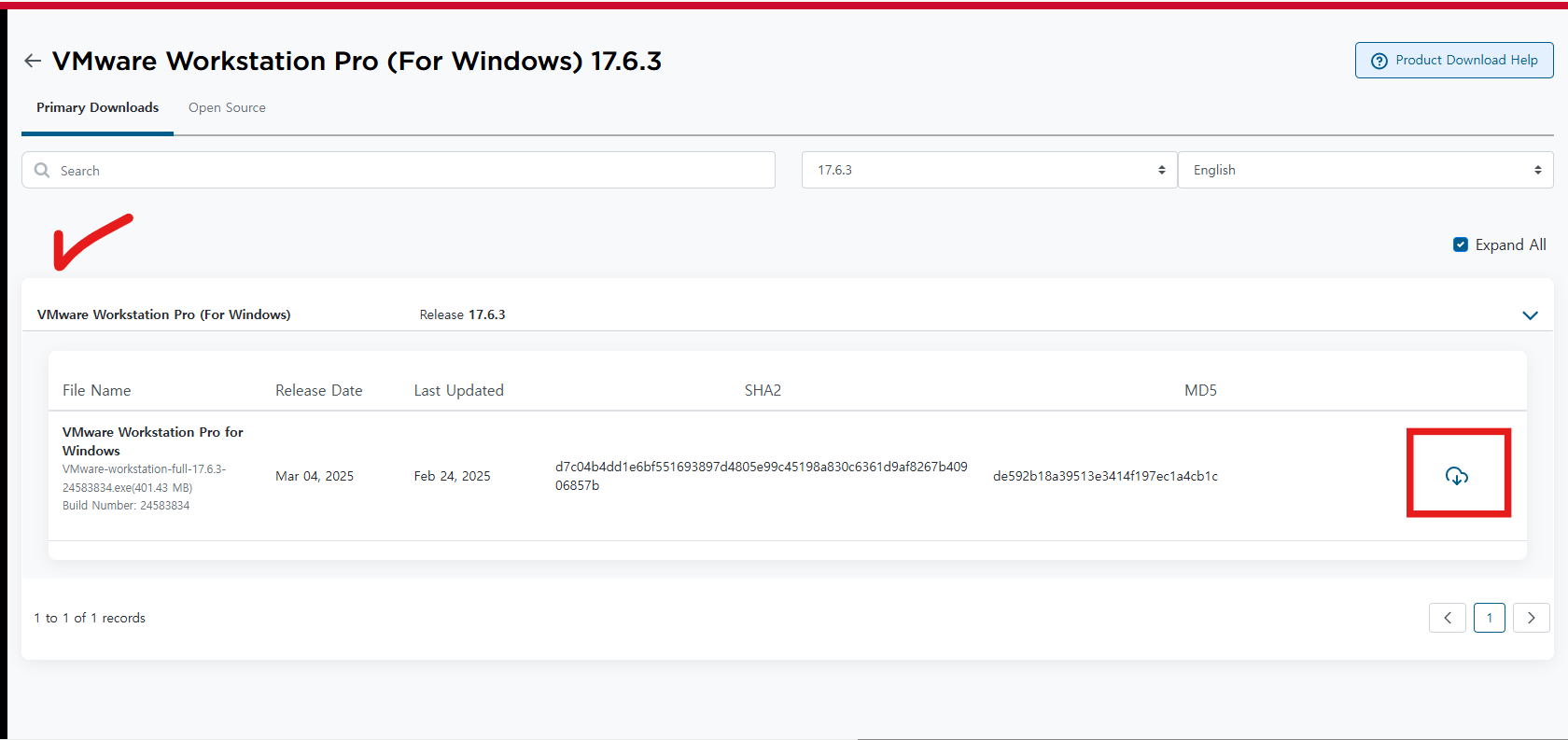Collapse the VMware Workstation Pro release section
This screenshot has width=1568, height=740.
click(x=1530, y=315)
